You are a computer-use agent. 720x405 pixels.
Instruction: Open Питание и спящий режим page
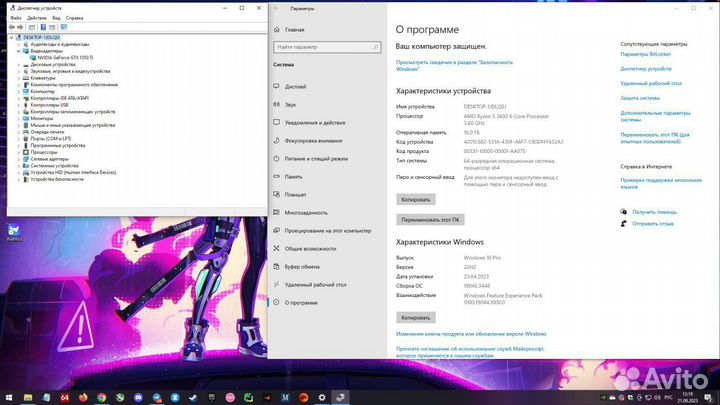(x=316, y=158)
